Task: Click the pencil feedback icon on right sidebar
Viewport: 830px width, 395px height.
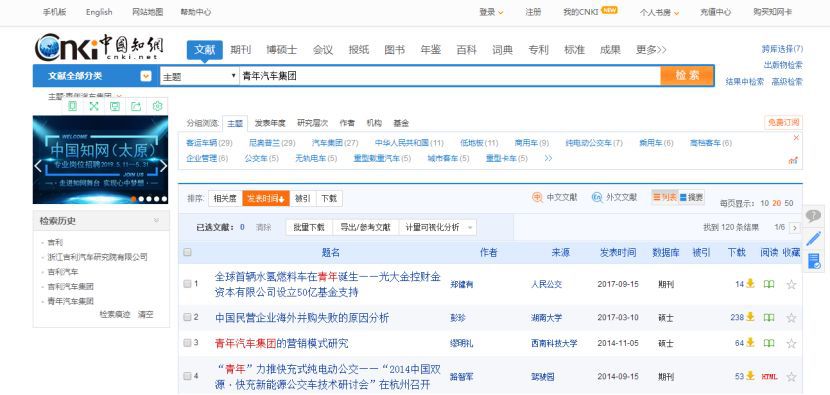Action: [x=814, y=238]
